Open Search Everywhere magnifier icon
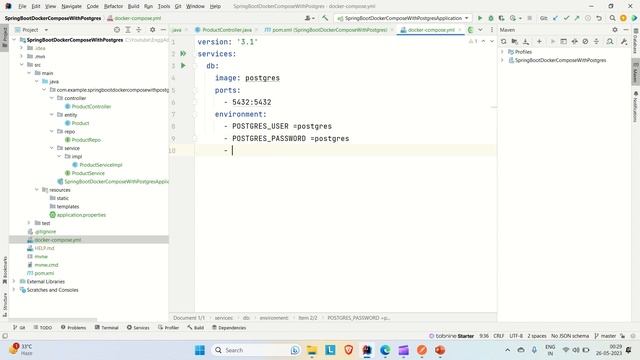Viewport: 640px width, 360px height. (x=612, y=18)
